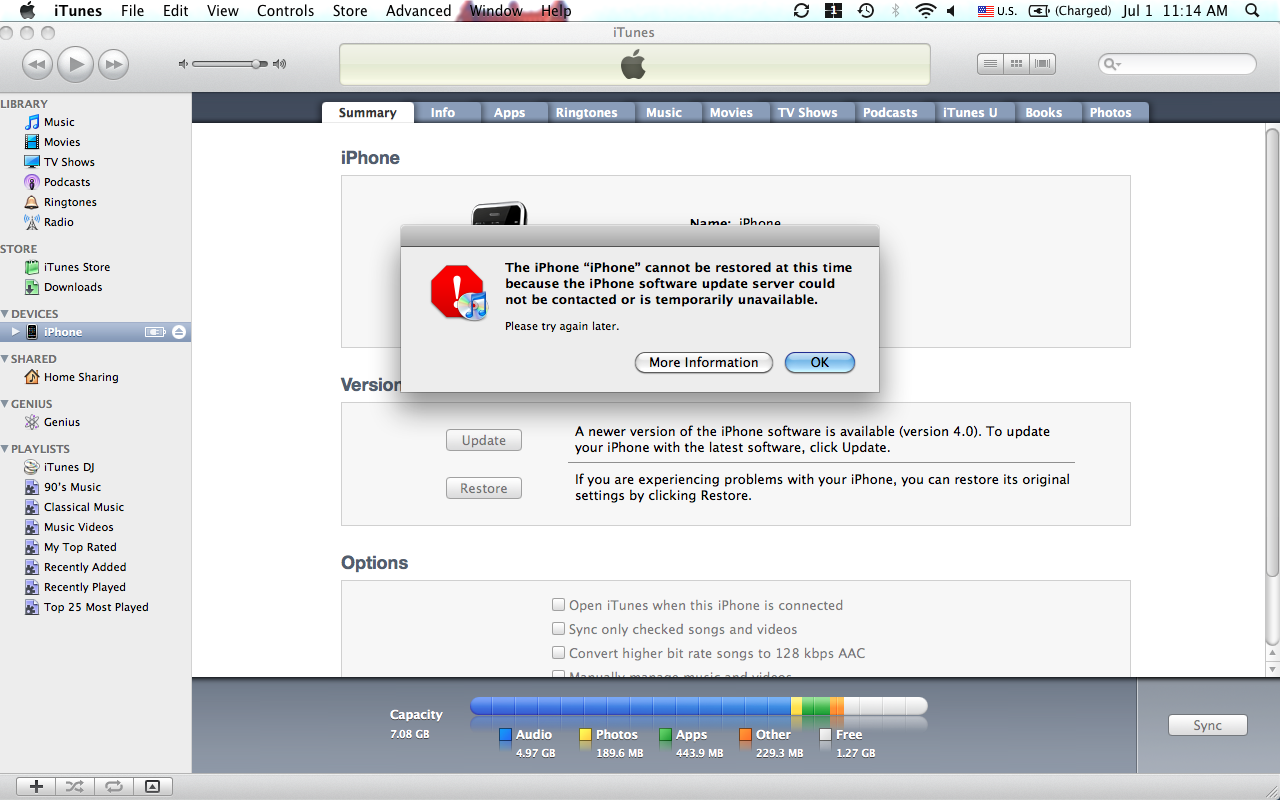1280x800 pixels.
Task: Open the Controls menu
Action: coord(286,11)
